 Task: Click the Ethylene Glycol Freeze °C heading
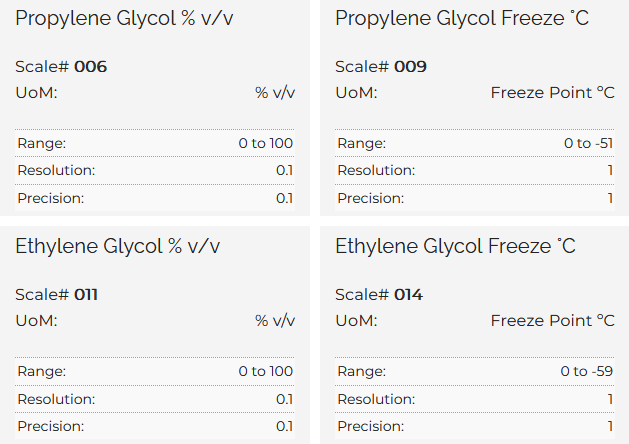click(x=455, y=246)
